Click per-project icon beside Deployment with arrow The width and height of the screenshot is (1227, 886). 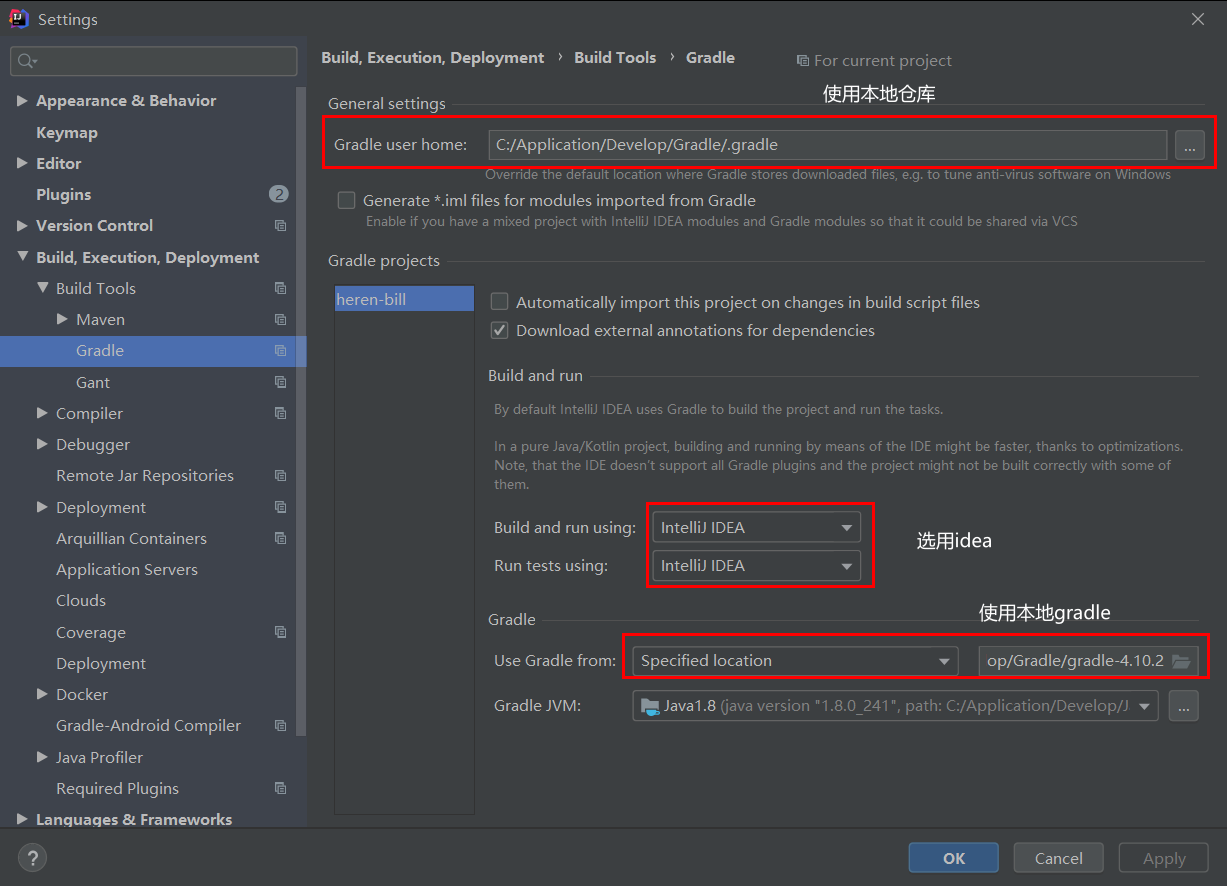280,507
